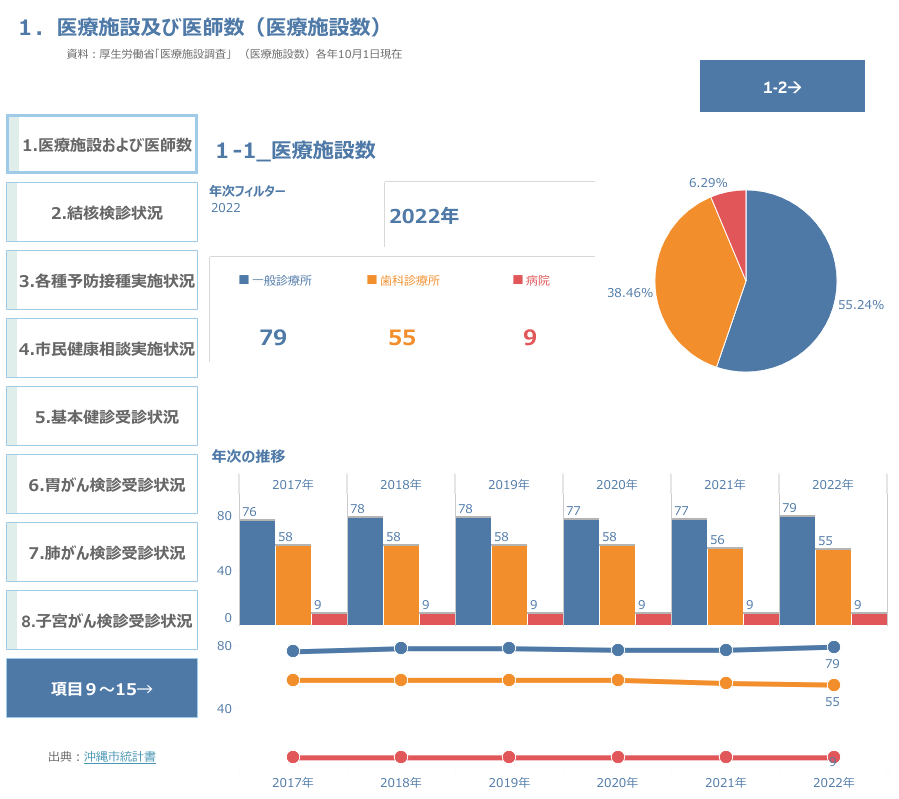The image size is (899, 799).
Task: Open 4.市民健康相談実施状況 page
Action: 102,349
